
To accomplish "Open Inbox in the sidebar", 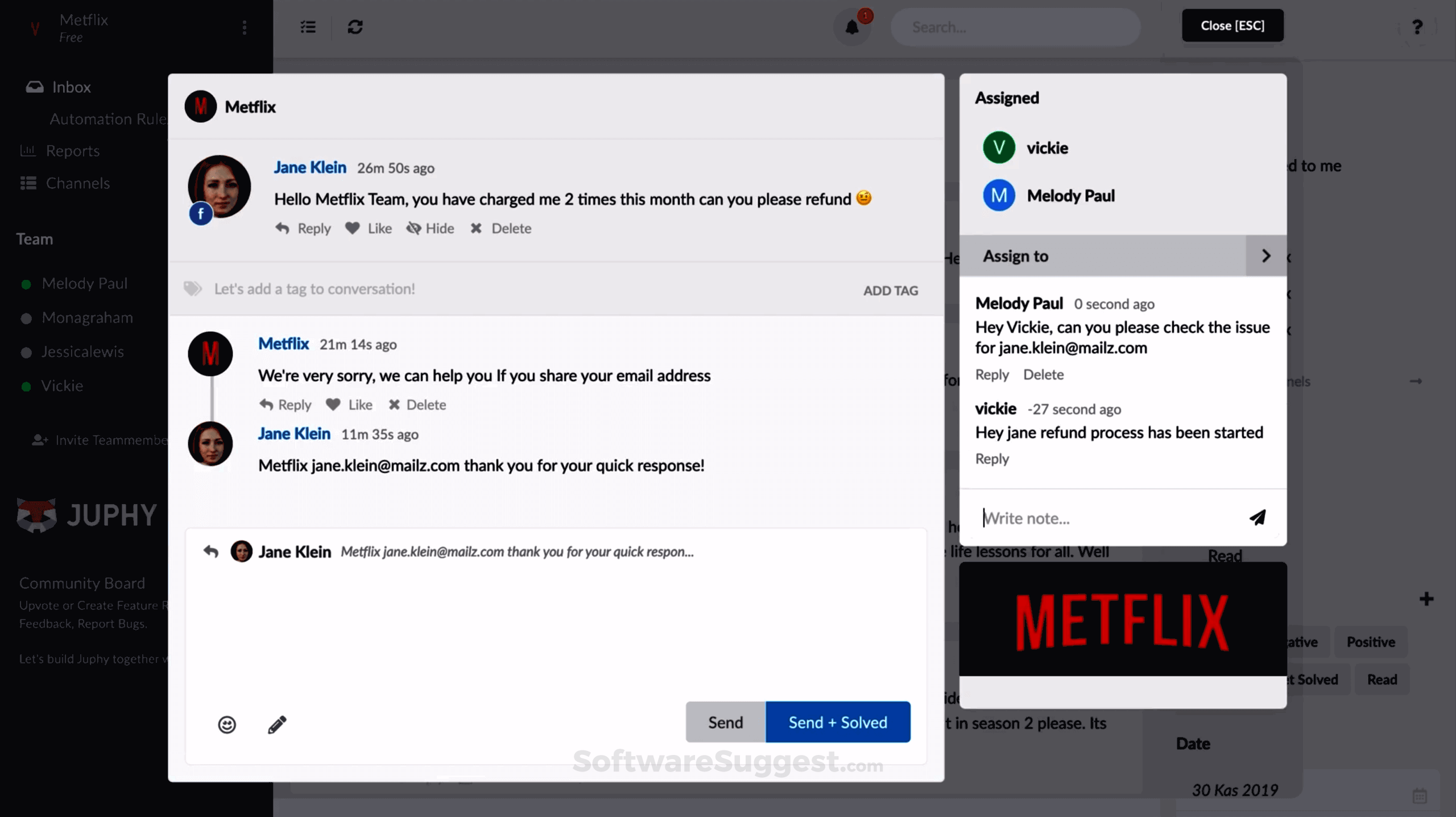I will [71, 87].
